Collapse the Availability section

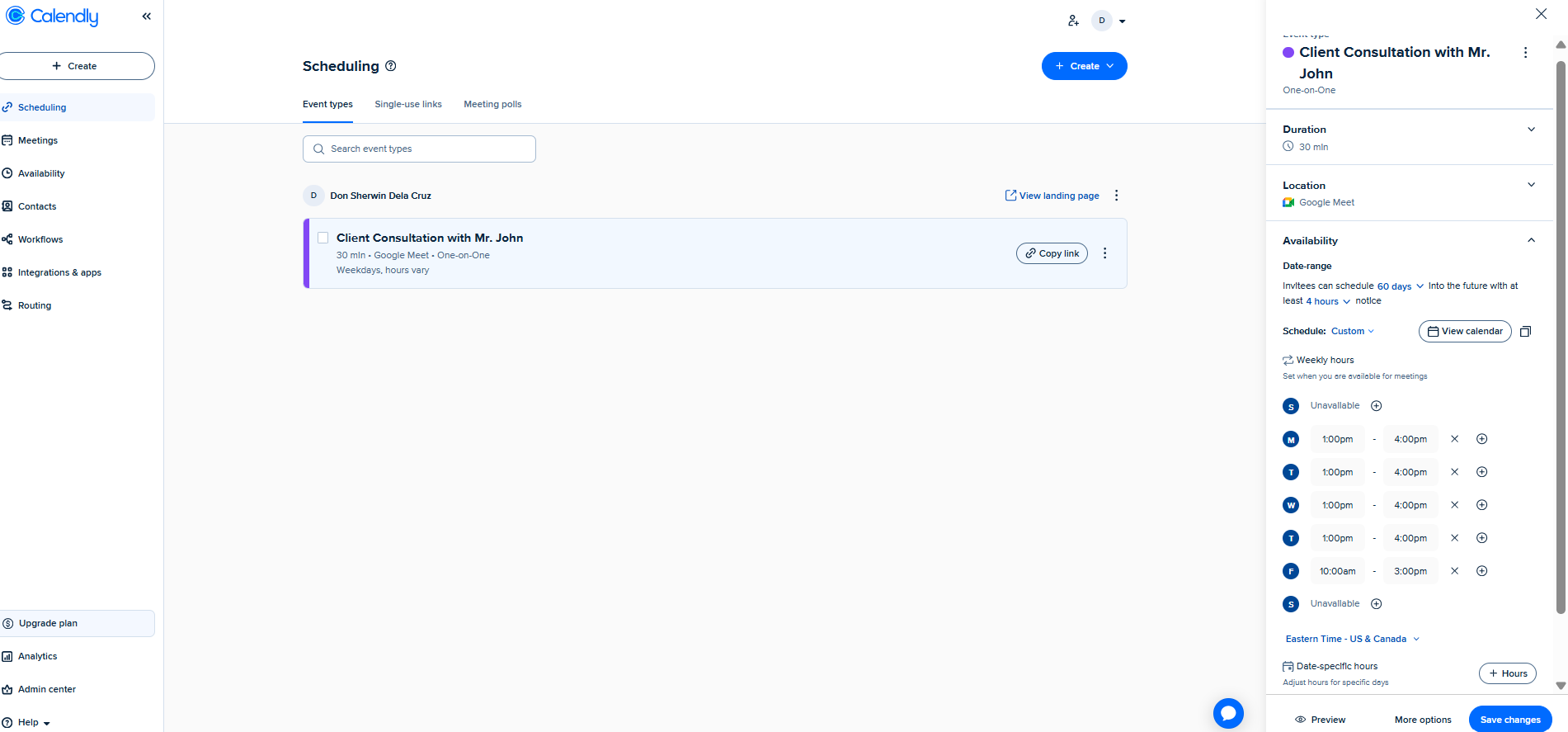(x=1531, y=241)
